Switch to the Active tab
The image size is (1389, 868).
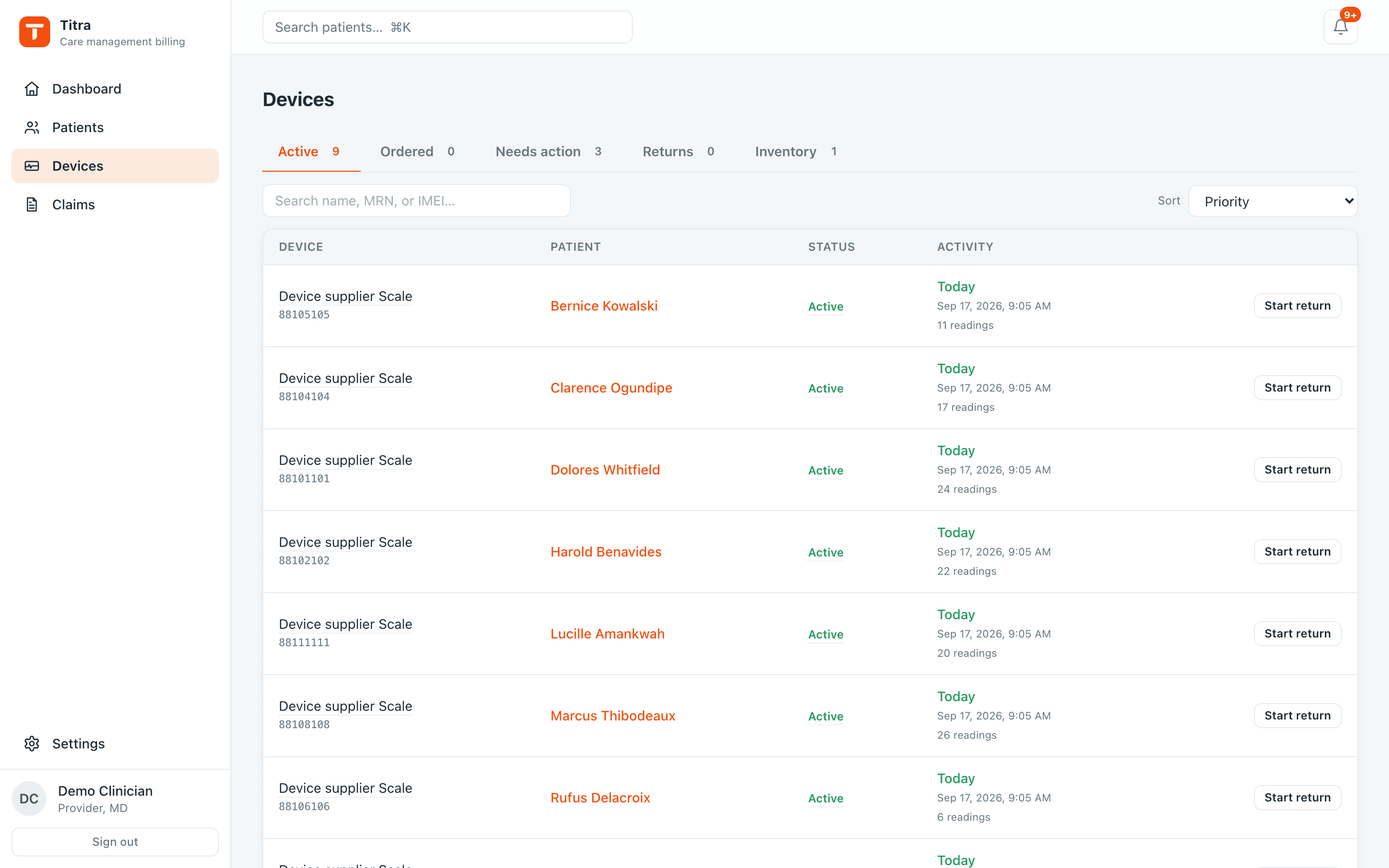pos(311,151)
